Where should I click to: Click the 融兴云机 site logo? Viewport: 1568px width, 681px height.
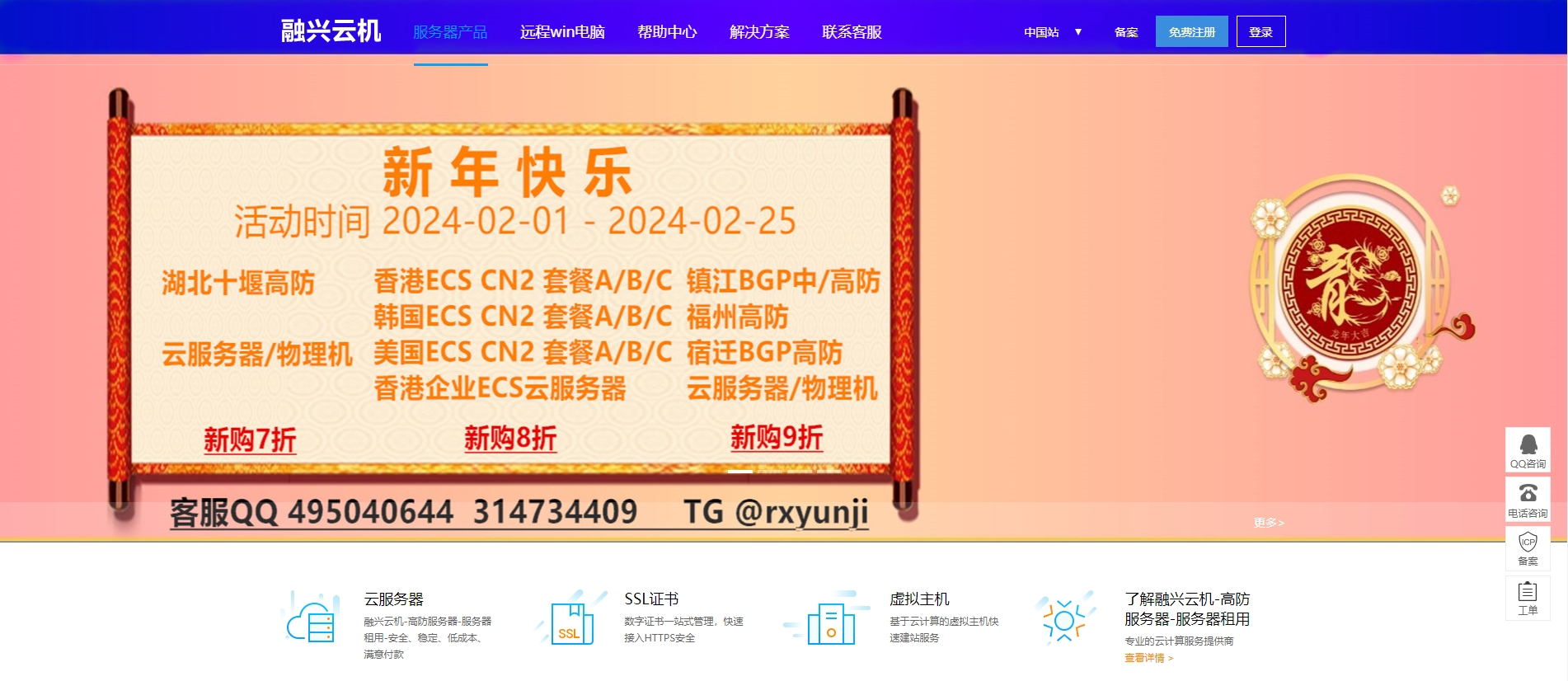[331, 31]
